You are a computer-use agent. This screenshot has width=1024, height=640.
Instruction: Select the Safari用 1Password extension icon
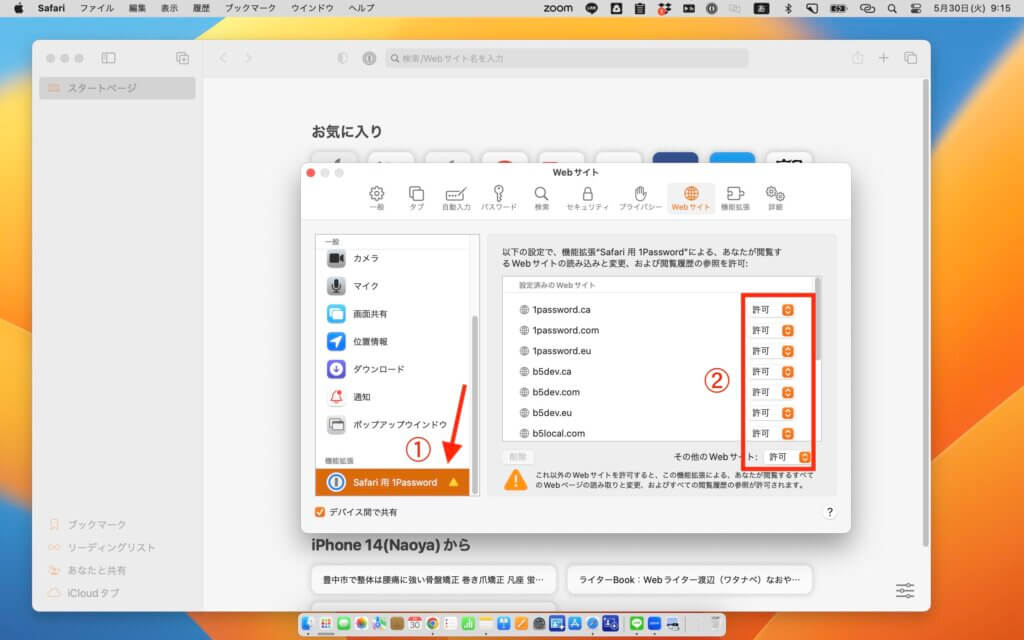click(x=336, y=482)
